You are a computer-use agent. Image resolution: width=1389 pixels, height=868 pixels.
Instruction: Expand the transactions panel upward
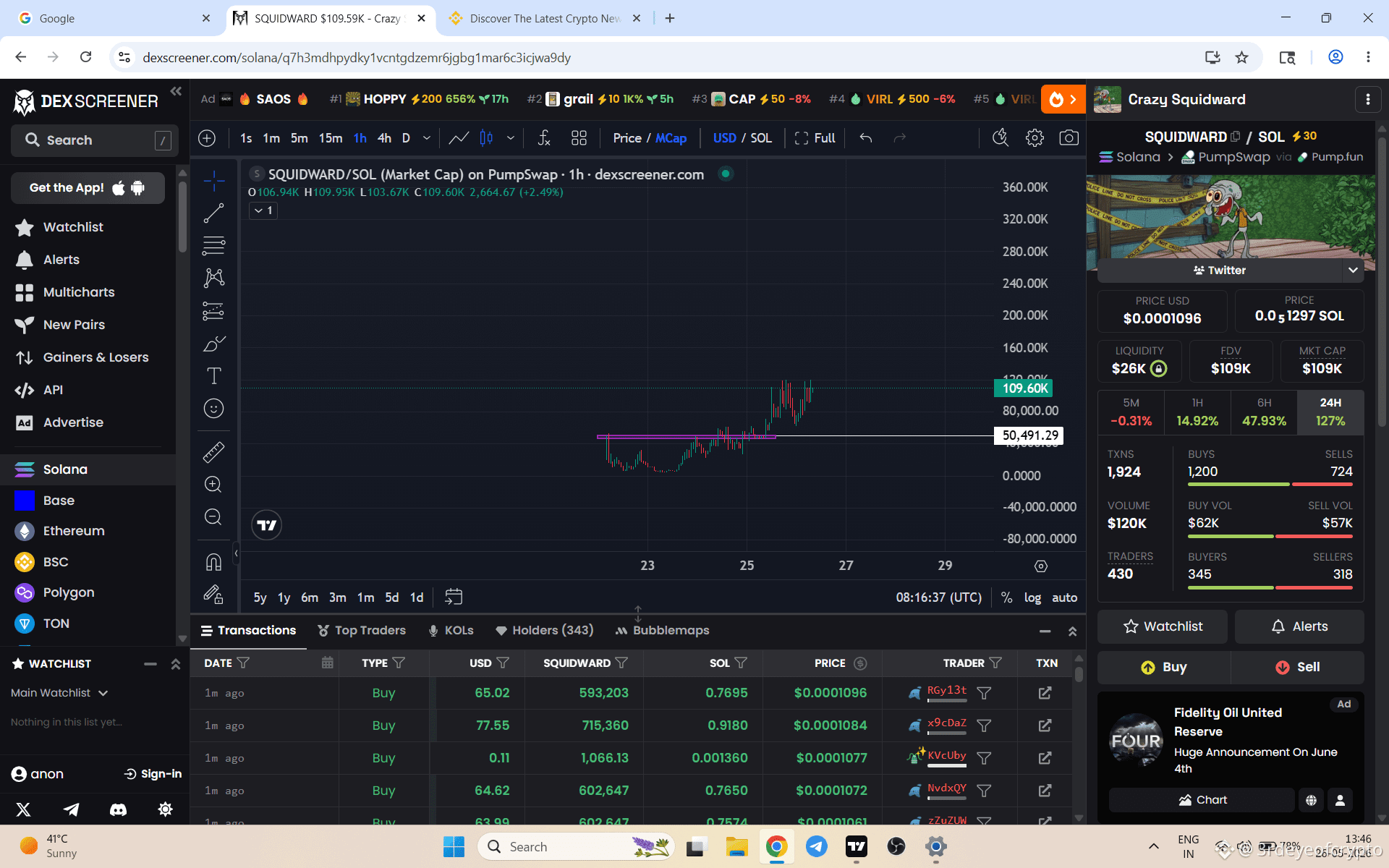1072,631
